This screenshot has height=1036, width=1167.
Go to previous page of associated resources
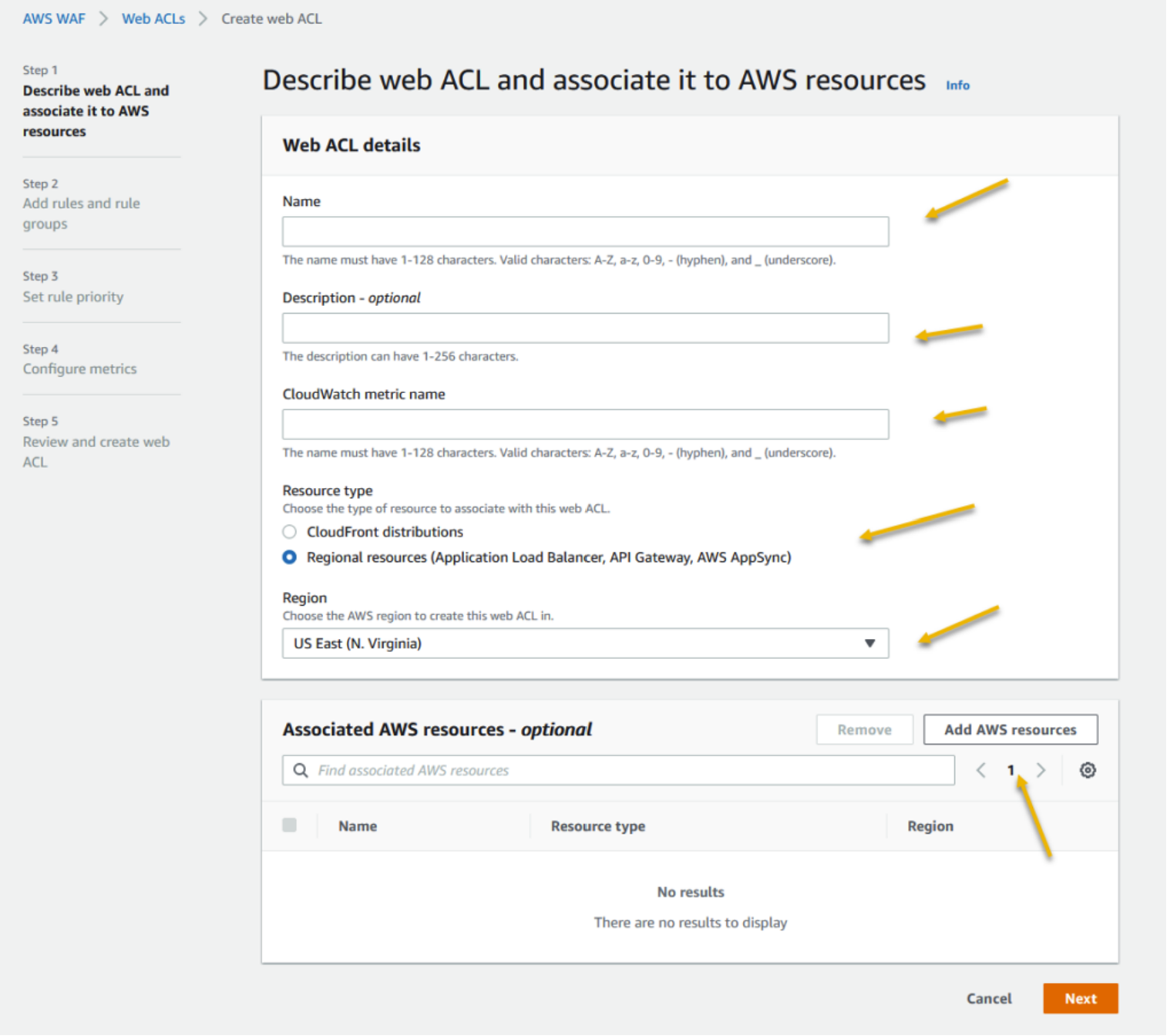coord(980,770)
